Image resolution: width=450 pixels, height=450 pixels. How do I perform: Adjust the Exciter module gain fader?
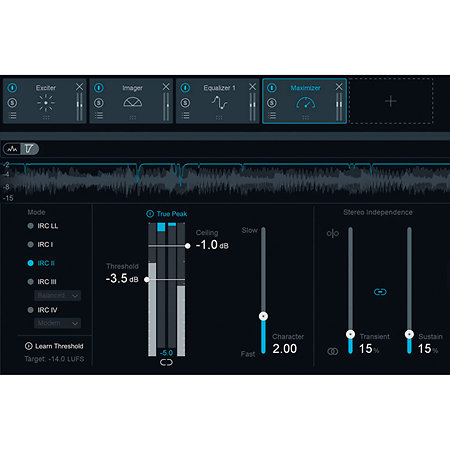tap(79, 107)
